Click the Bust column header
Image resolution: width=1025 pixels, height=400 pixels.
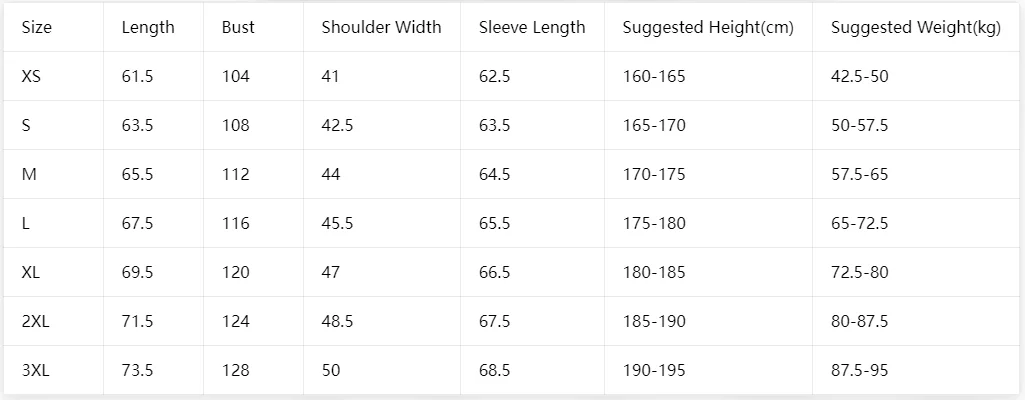pos(238,27)
